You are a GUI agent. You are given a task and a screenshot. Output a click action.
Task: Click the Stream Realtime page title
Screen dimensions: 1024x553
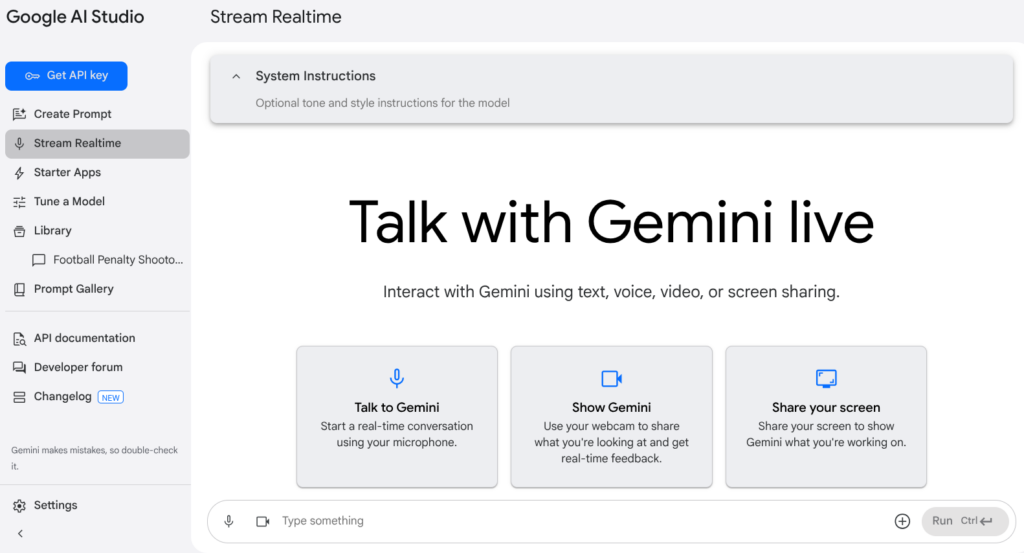(x=276, y=17)
